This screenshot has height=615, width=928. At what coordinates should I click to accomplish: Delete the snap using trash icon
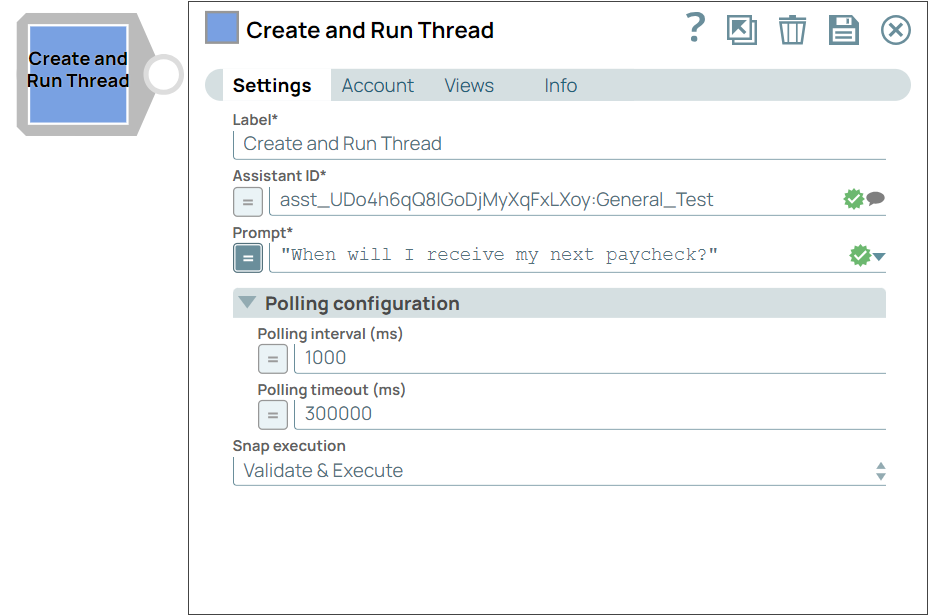click(x=792, y=30)
